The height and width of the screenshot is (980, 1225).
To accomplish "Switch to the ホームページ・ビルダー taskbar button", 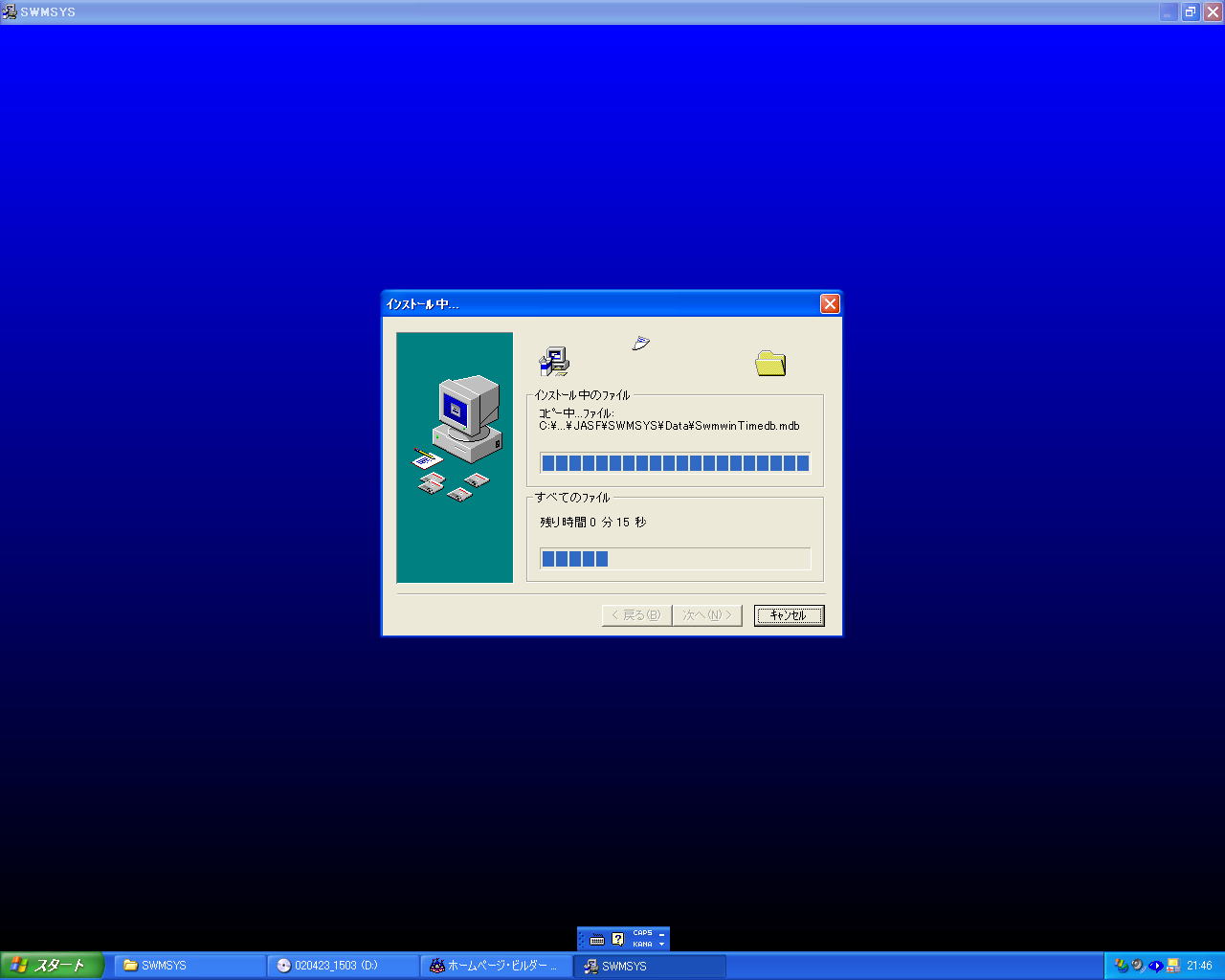I will (x=497, y=966).
